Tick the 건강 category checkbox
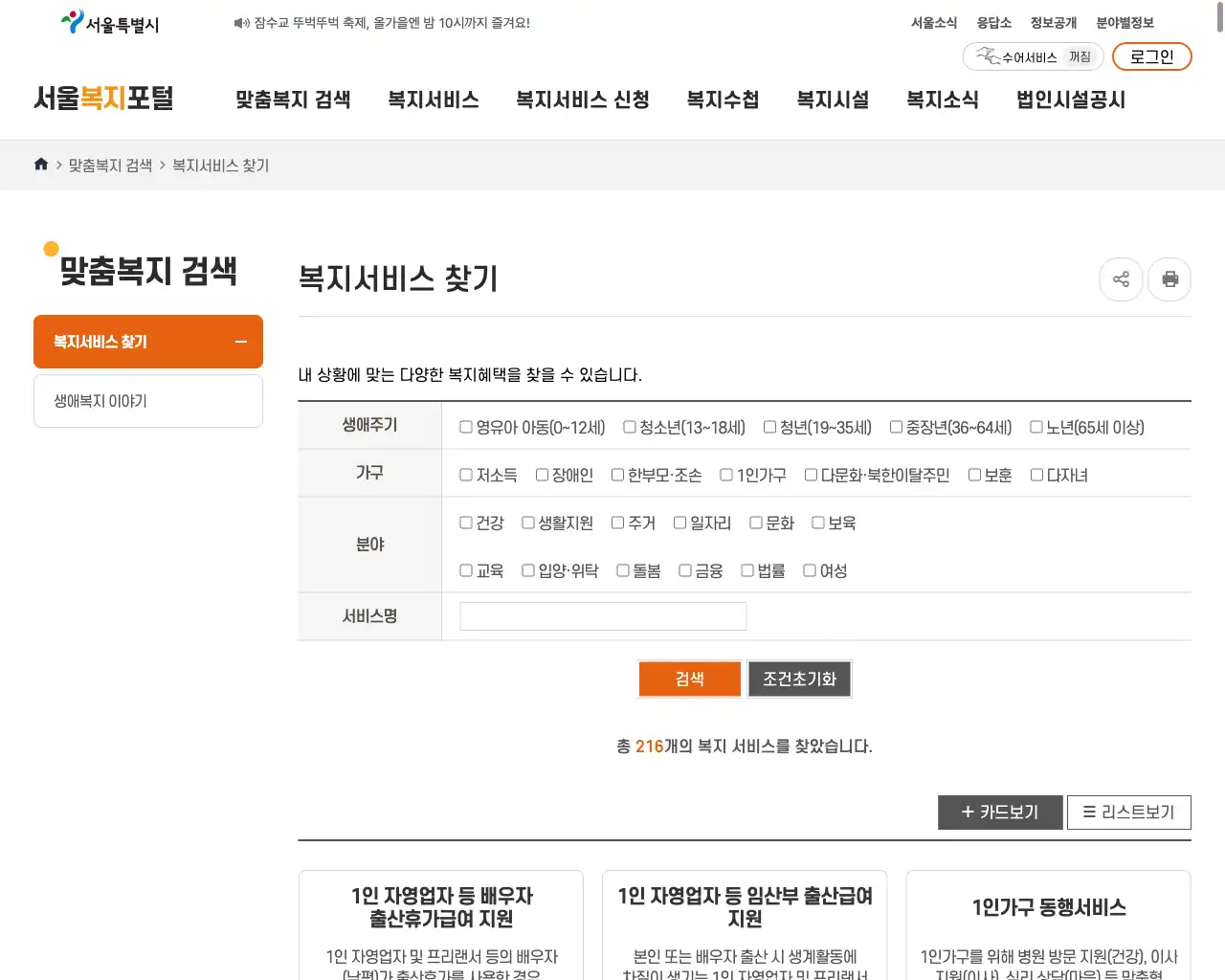This screenshot has height=980, width=1225. tap(466, 523)
